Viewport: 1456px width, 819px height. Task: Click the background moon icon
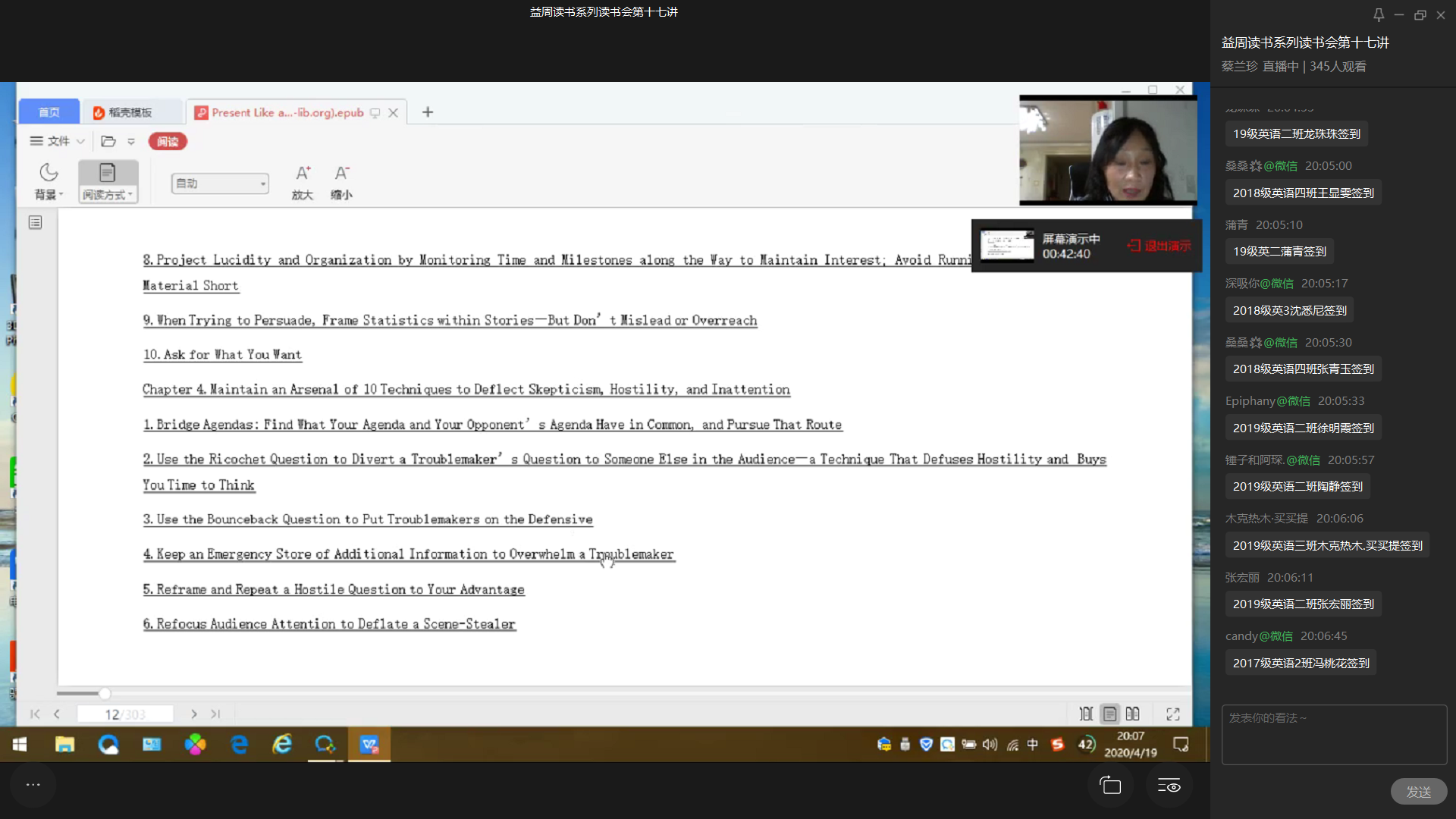point(49,174)
